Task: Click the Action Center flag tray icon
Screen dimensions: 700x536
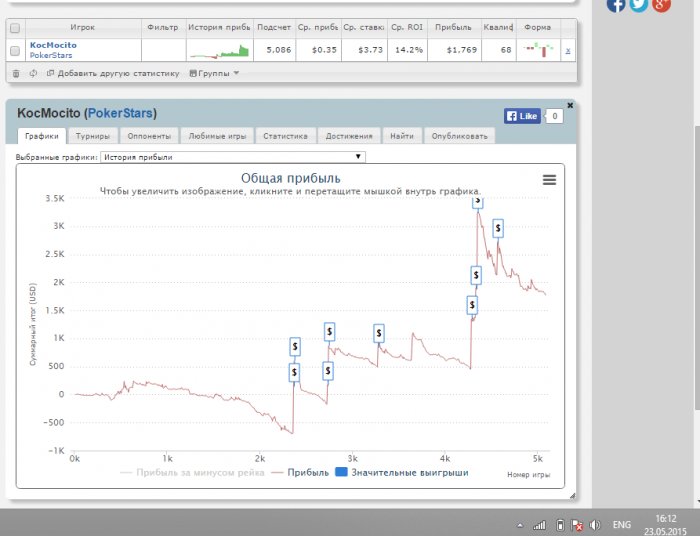Action: tap(577, 525)
